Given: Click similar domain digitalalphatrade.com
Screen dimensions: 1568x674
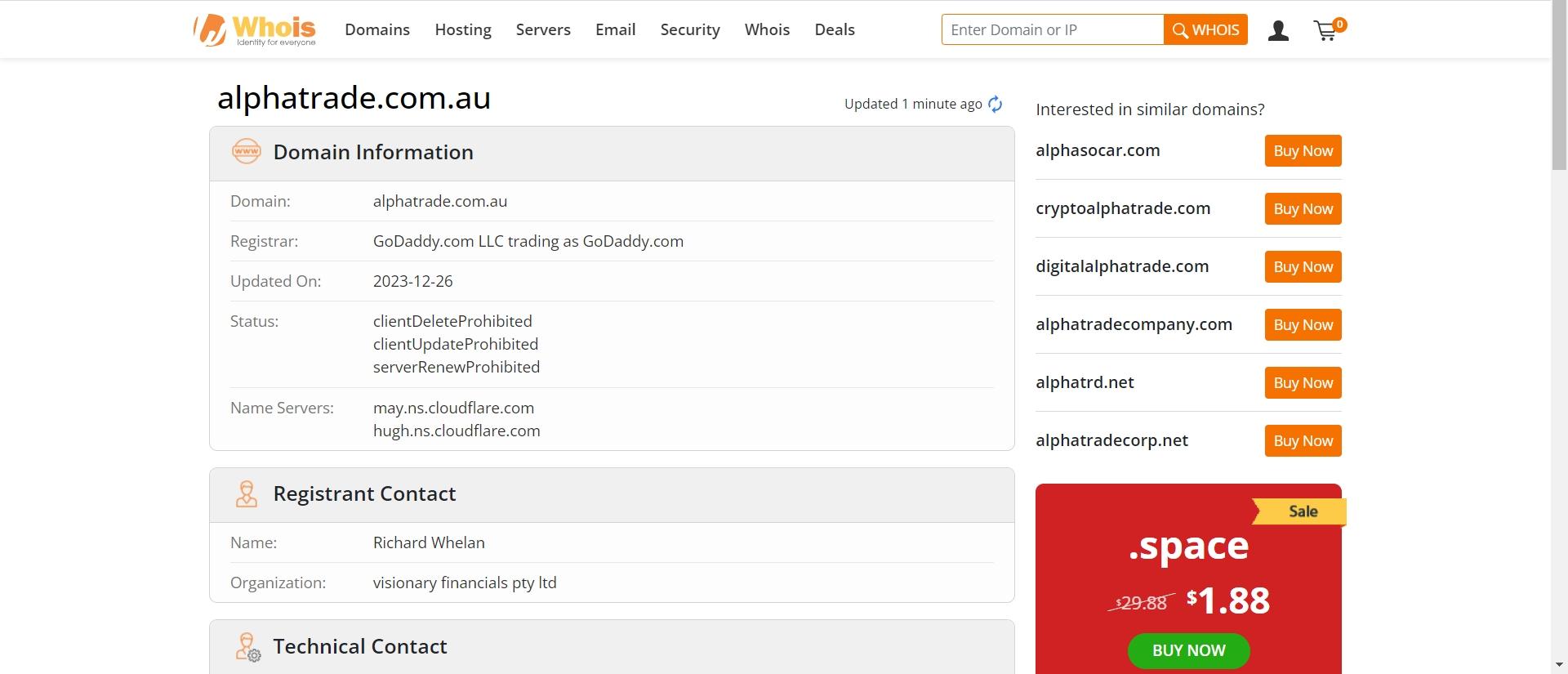Looking at the screenshot, I should click(1122, 266).
